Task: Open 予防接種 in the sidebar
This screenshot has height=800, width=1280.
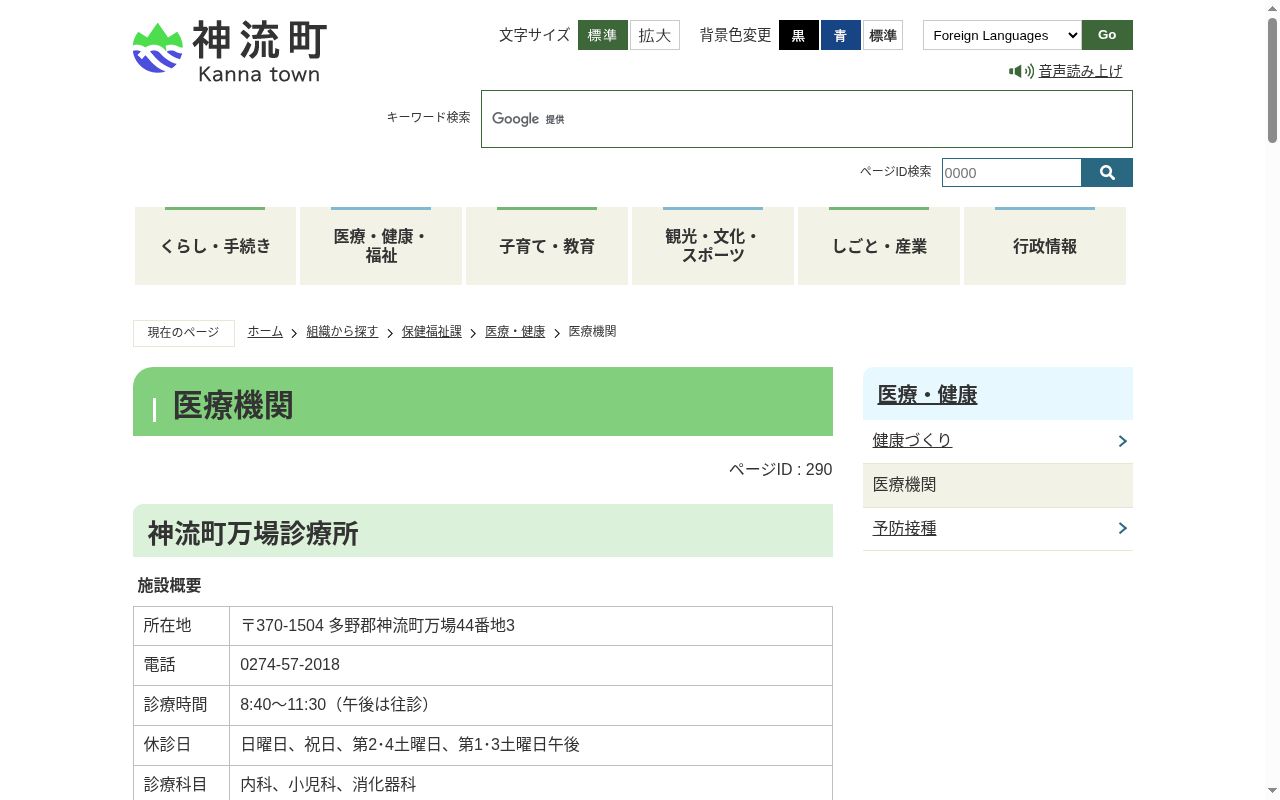Action: pos(905,528)
